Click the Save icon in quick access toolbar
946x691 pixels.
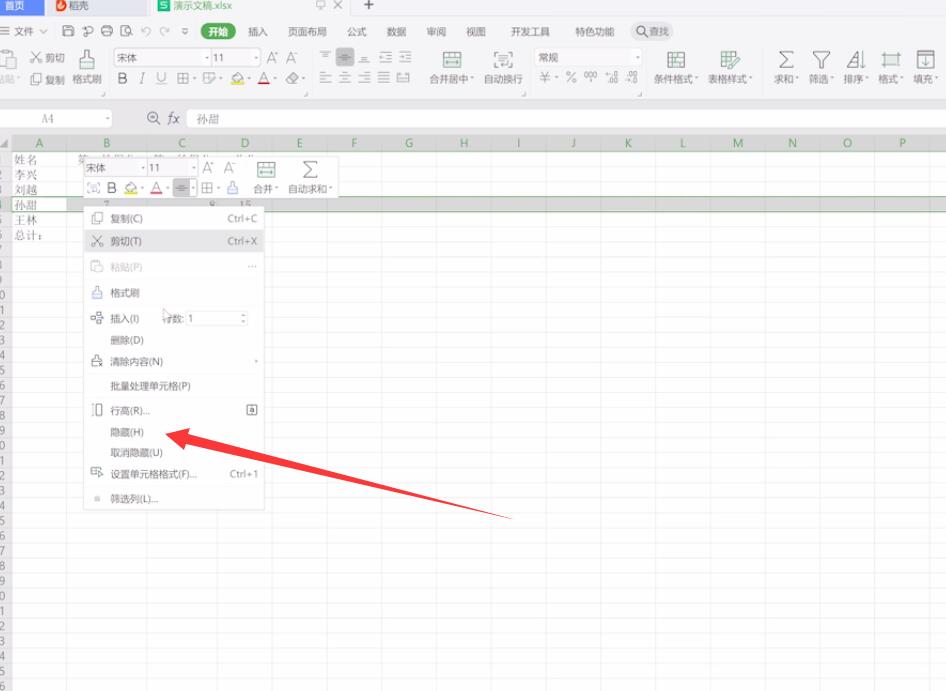coord(68,31)
